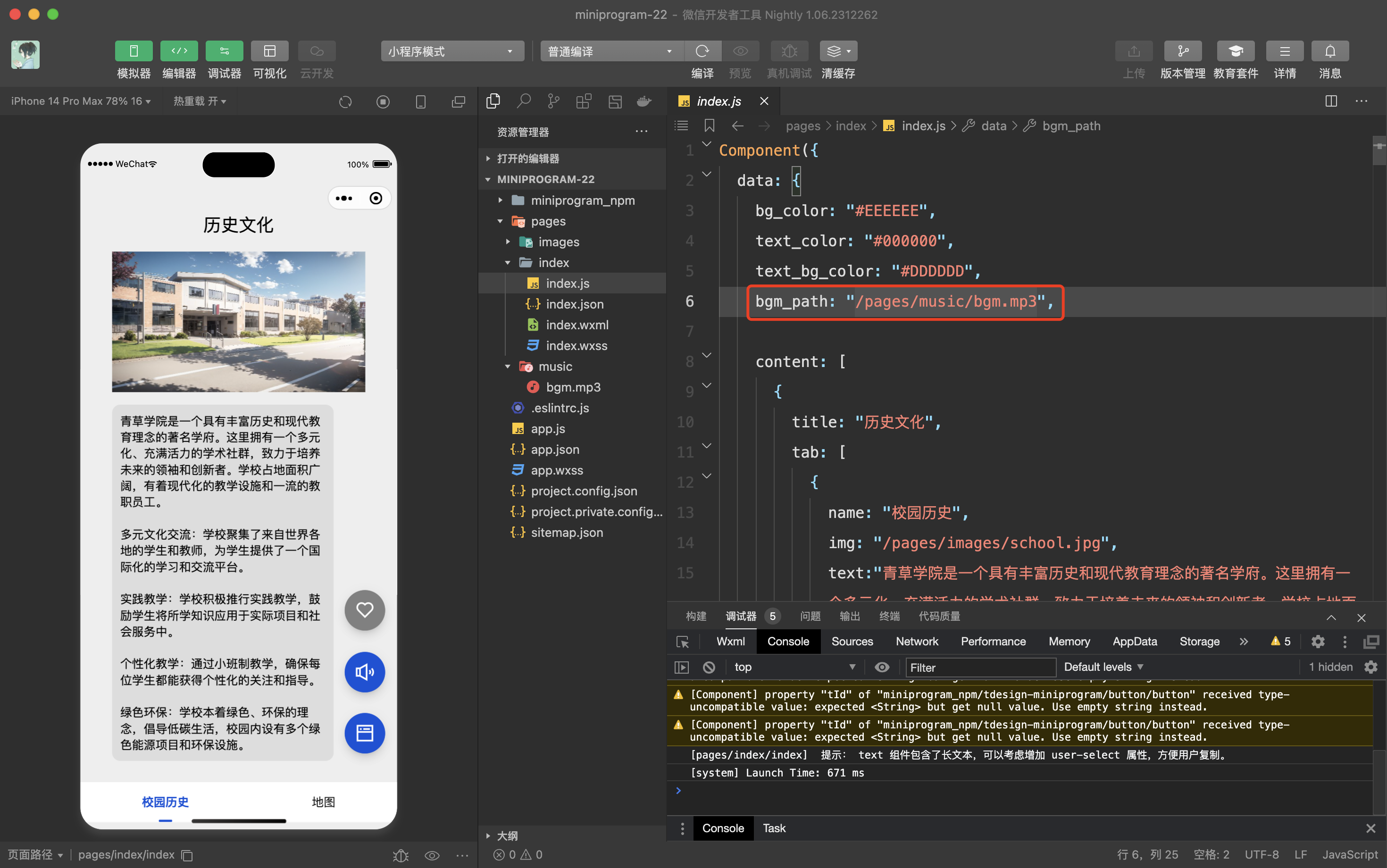Click the clear console icon
The width and height of the screenshot is (1387, 868).
point(709,667)
